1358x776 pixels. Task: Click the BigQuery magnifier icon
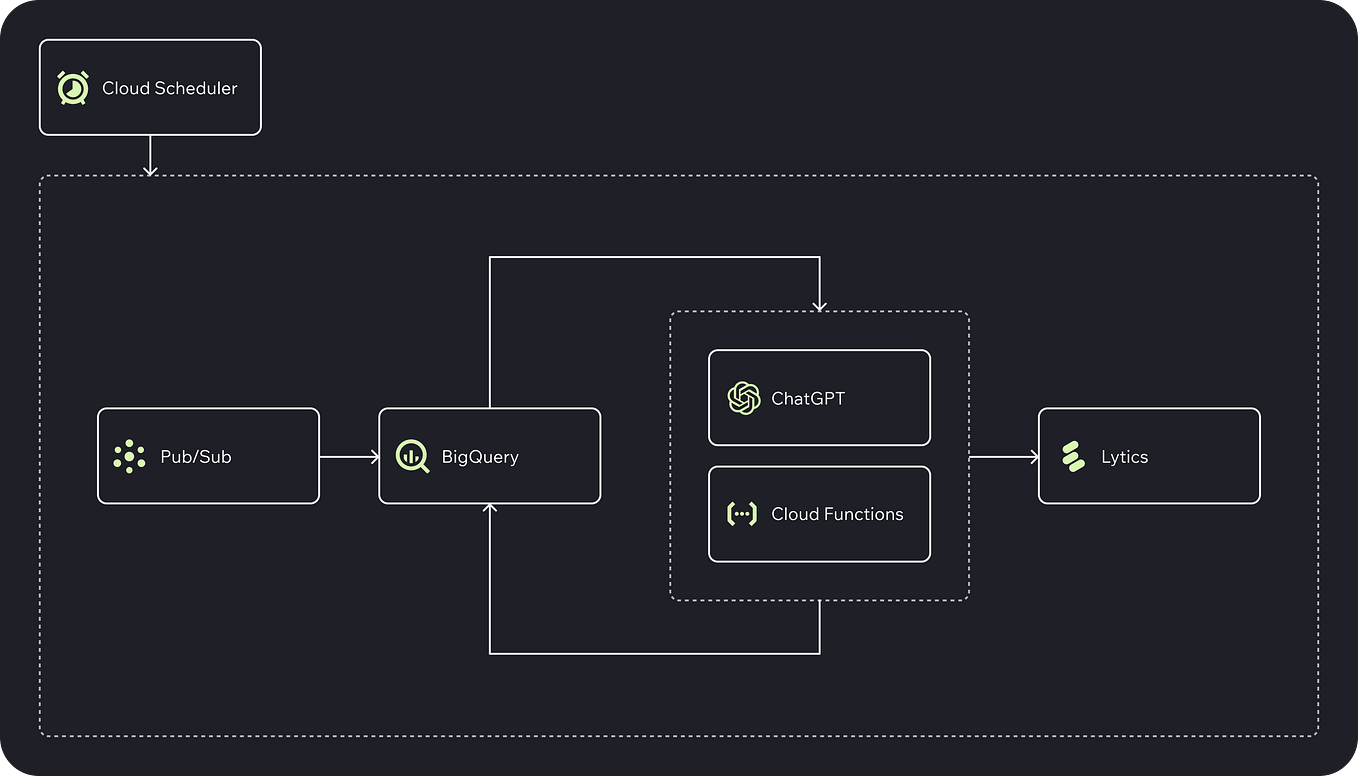412,456
